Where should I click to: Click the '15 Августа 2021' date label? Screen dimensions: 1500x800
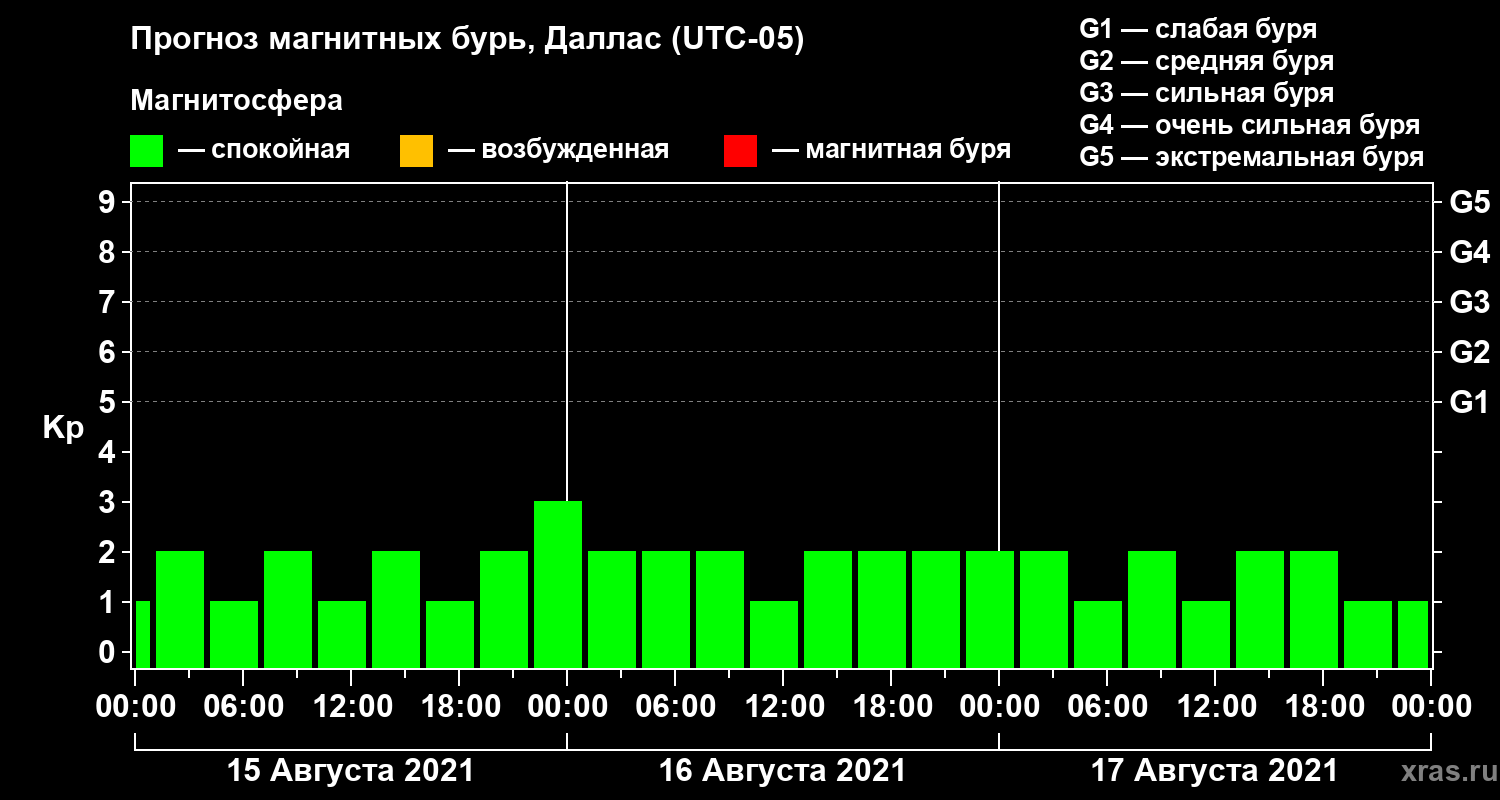351,771
